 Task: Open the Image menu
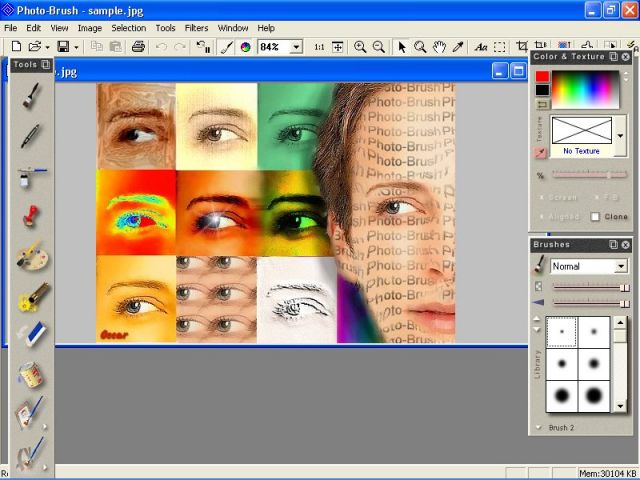tap(90, 28)
